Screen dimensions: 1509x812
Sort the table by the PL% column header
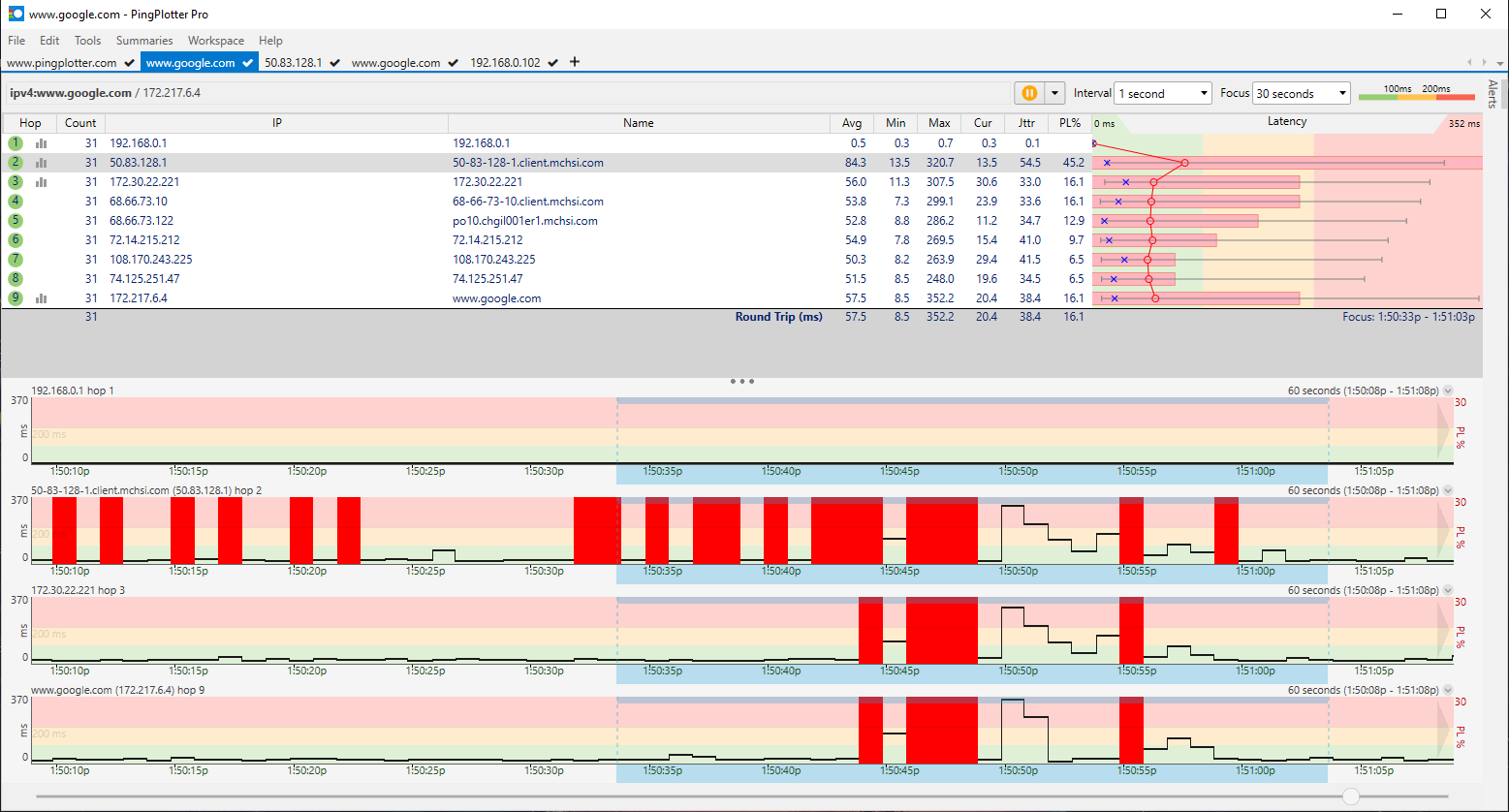[x=1070, y=123]
